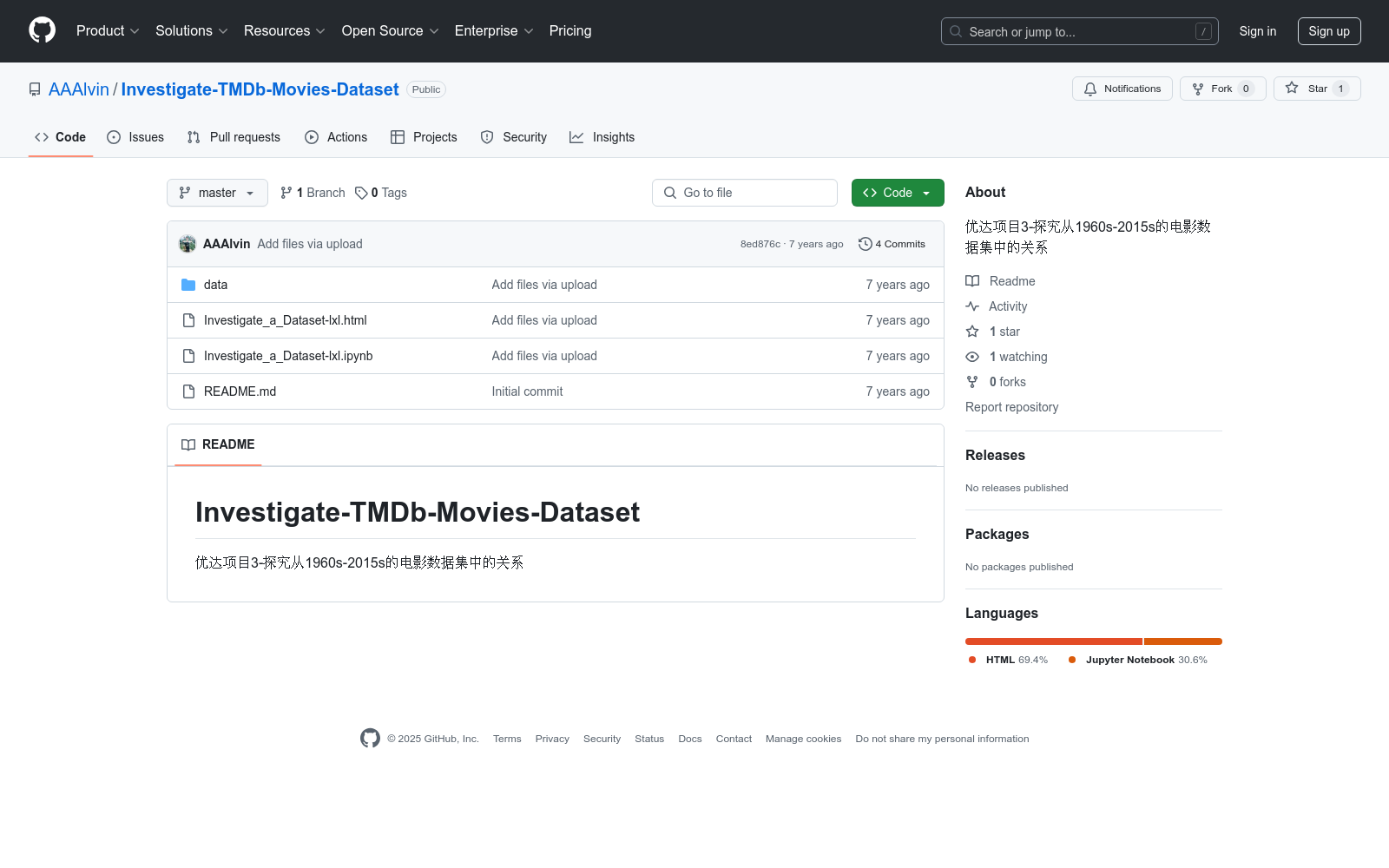
Task: Expand the Open Source menu
Action: [x=391, y=30]
